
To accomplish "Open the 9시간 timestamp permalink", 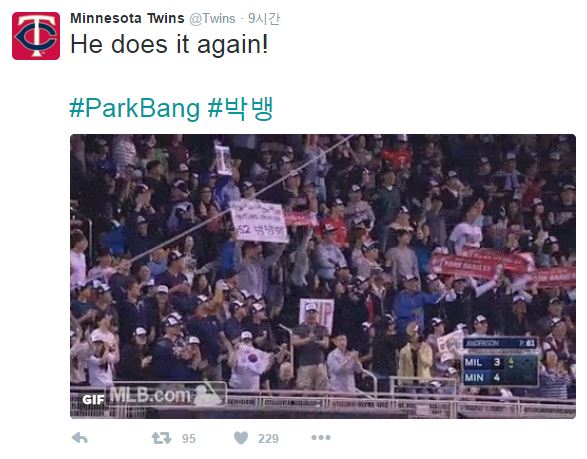I will tap(264, 18).
